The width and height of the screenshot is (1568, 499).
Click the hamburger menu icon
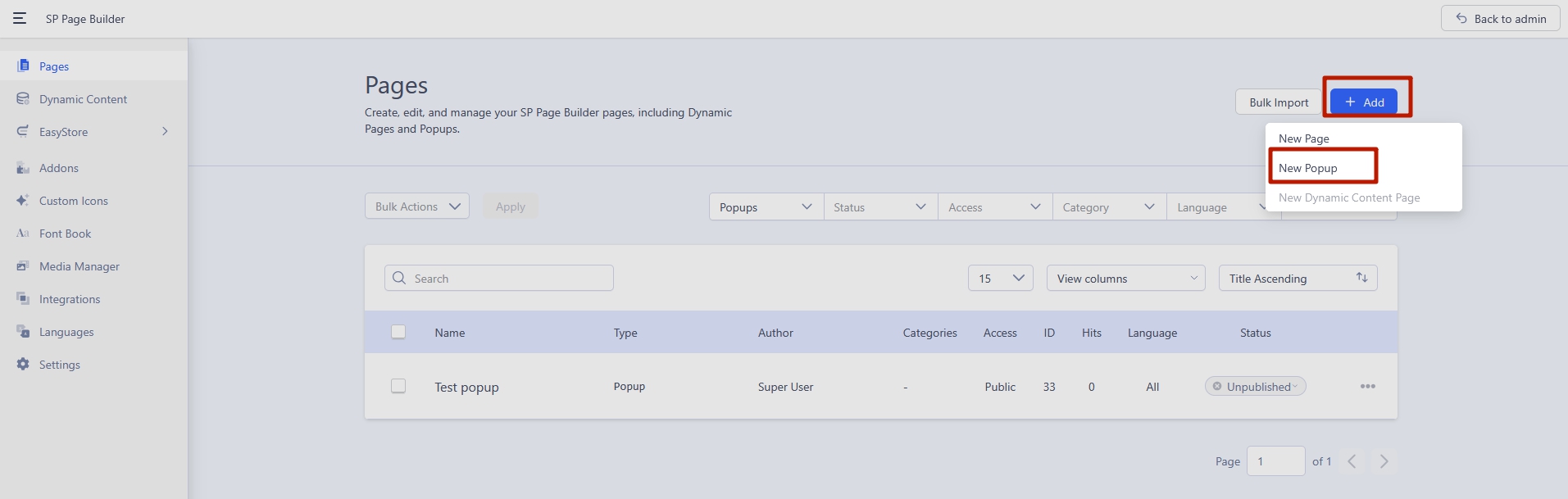[20, 18]
